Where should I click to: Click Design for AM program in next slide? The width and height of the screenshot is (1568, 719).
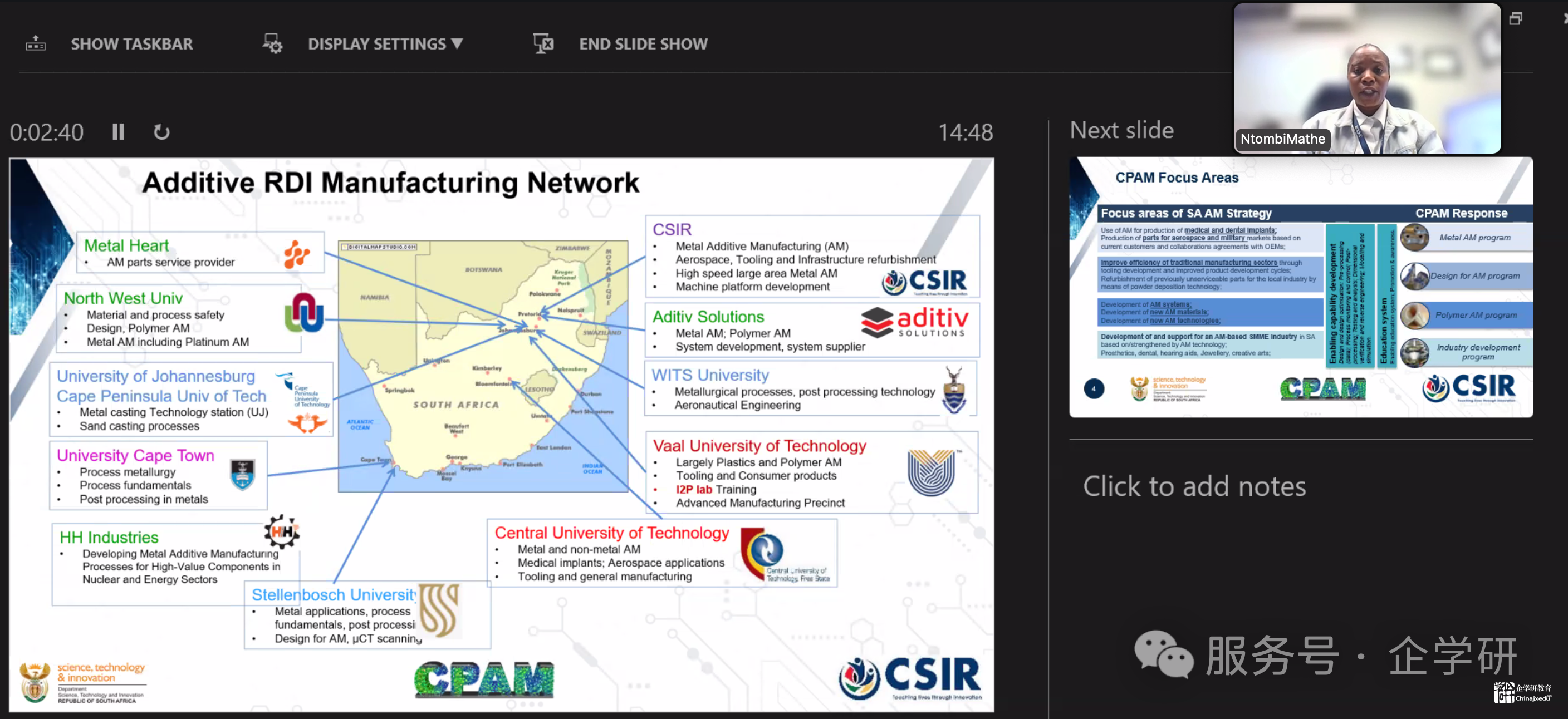tap(1474, 275)
